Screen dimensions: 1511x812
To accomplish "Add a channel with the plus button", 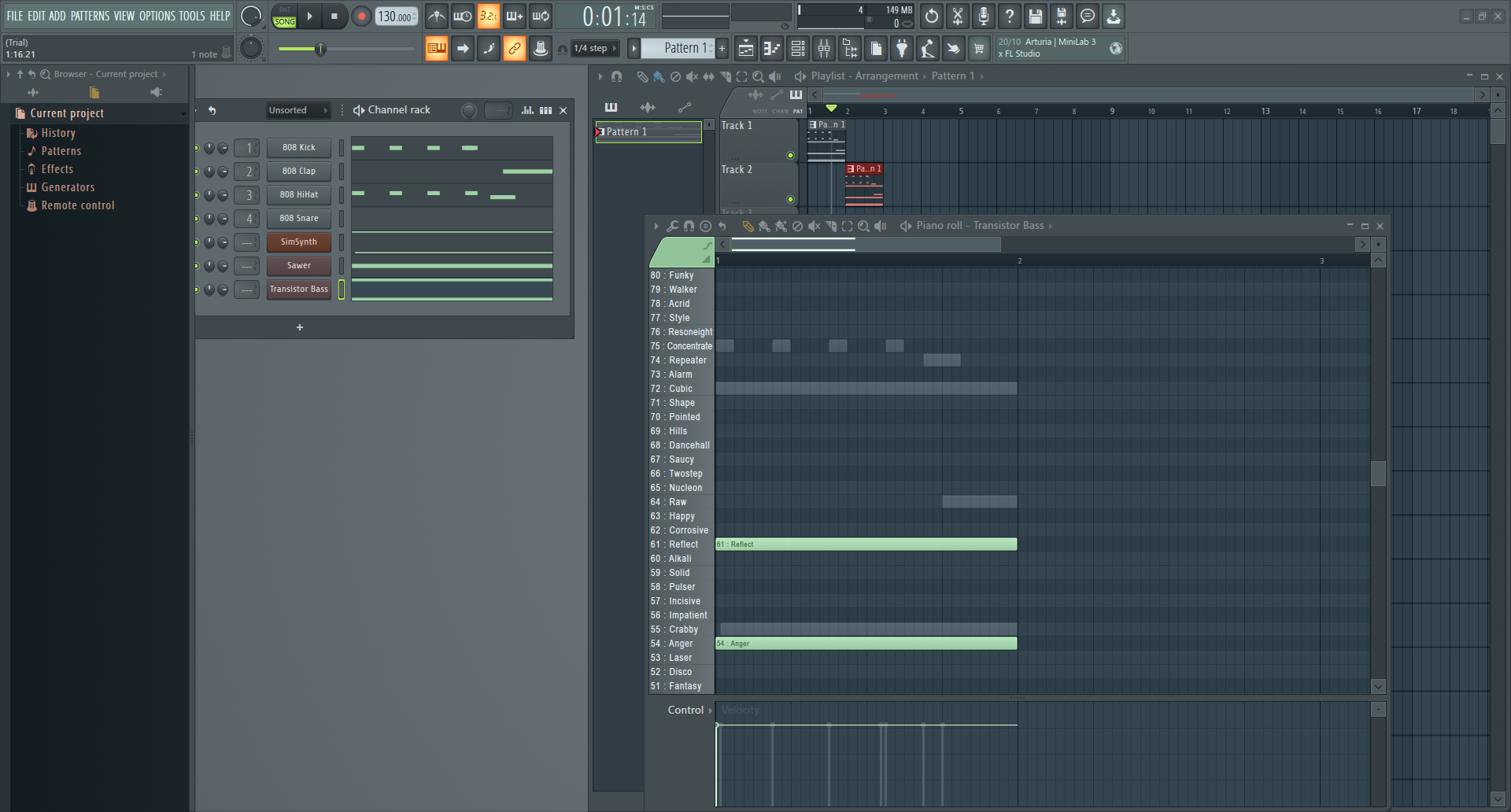I will (300, 327).
